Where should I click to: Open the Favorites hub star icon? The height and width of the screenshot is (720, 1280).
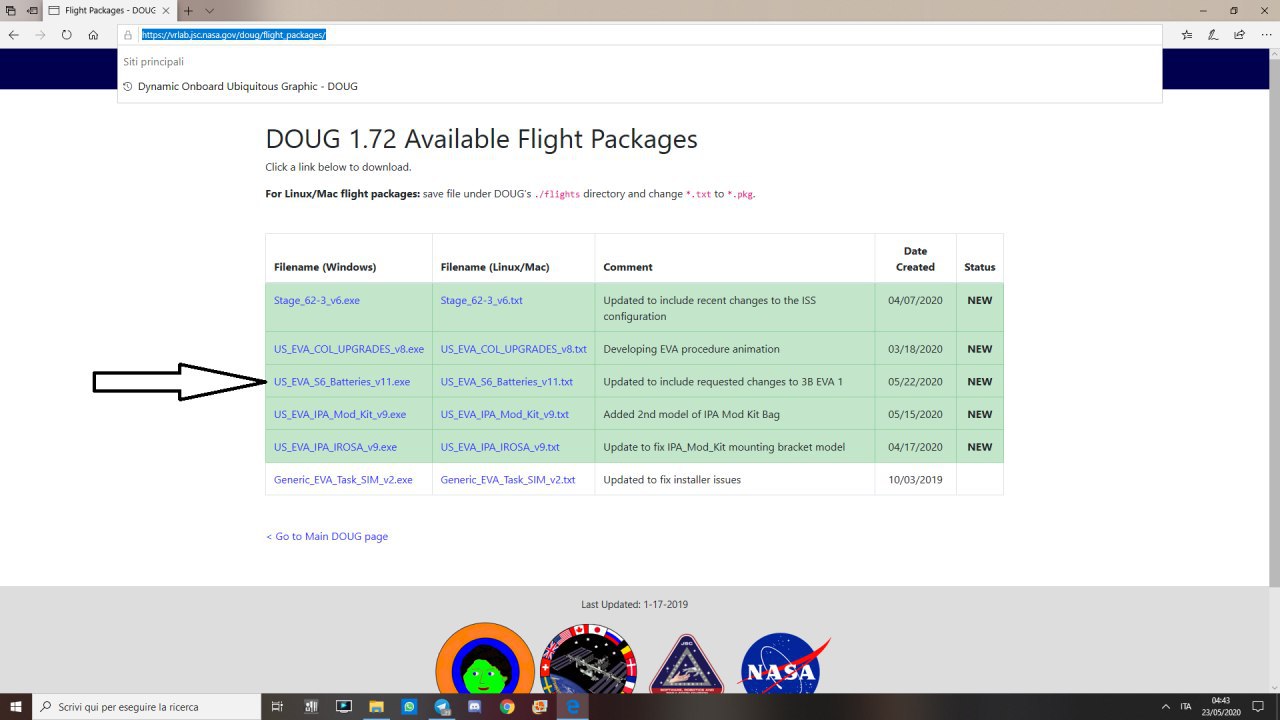[x=1186, y=34]
